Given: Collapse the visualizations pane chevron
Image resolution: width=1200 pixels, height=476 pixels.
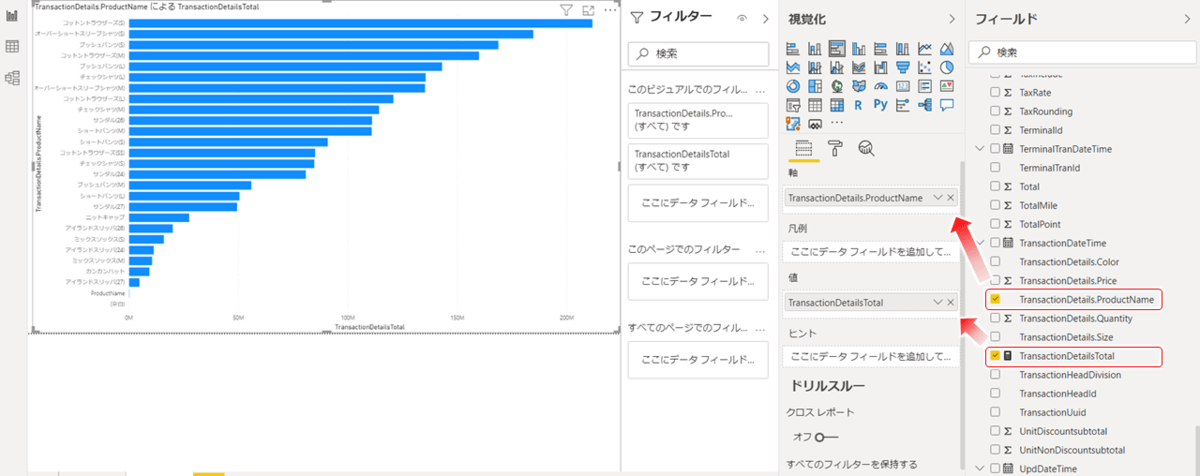Looking at the screenshot, I should (x=951, y=18).
